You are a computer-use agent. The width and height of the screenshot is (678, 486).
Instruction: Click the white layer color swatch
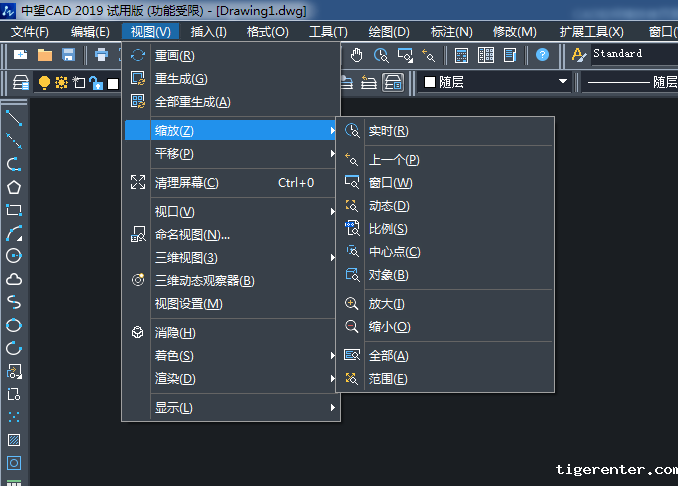pos(113,82)
